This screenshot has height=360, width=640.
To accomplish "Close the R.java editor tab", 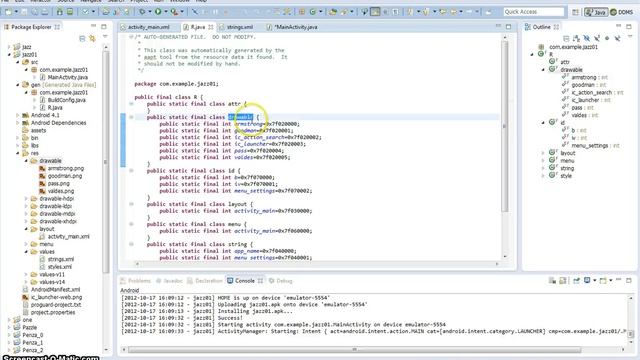I will click(x=211, y=27).
